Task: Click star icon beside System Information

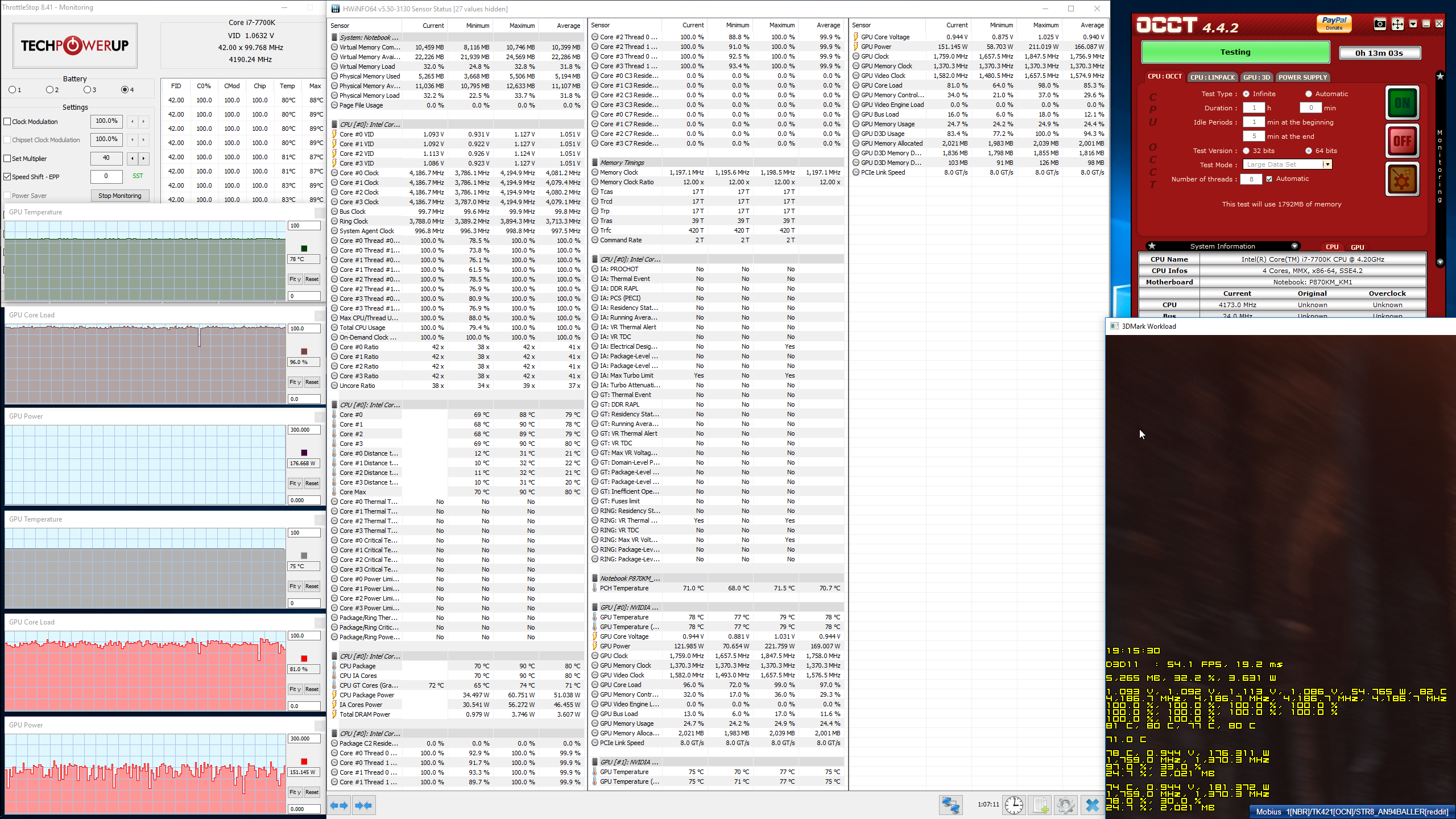Action: click(x=1152, y=246)
